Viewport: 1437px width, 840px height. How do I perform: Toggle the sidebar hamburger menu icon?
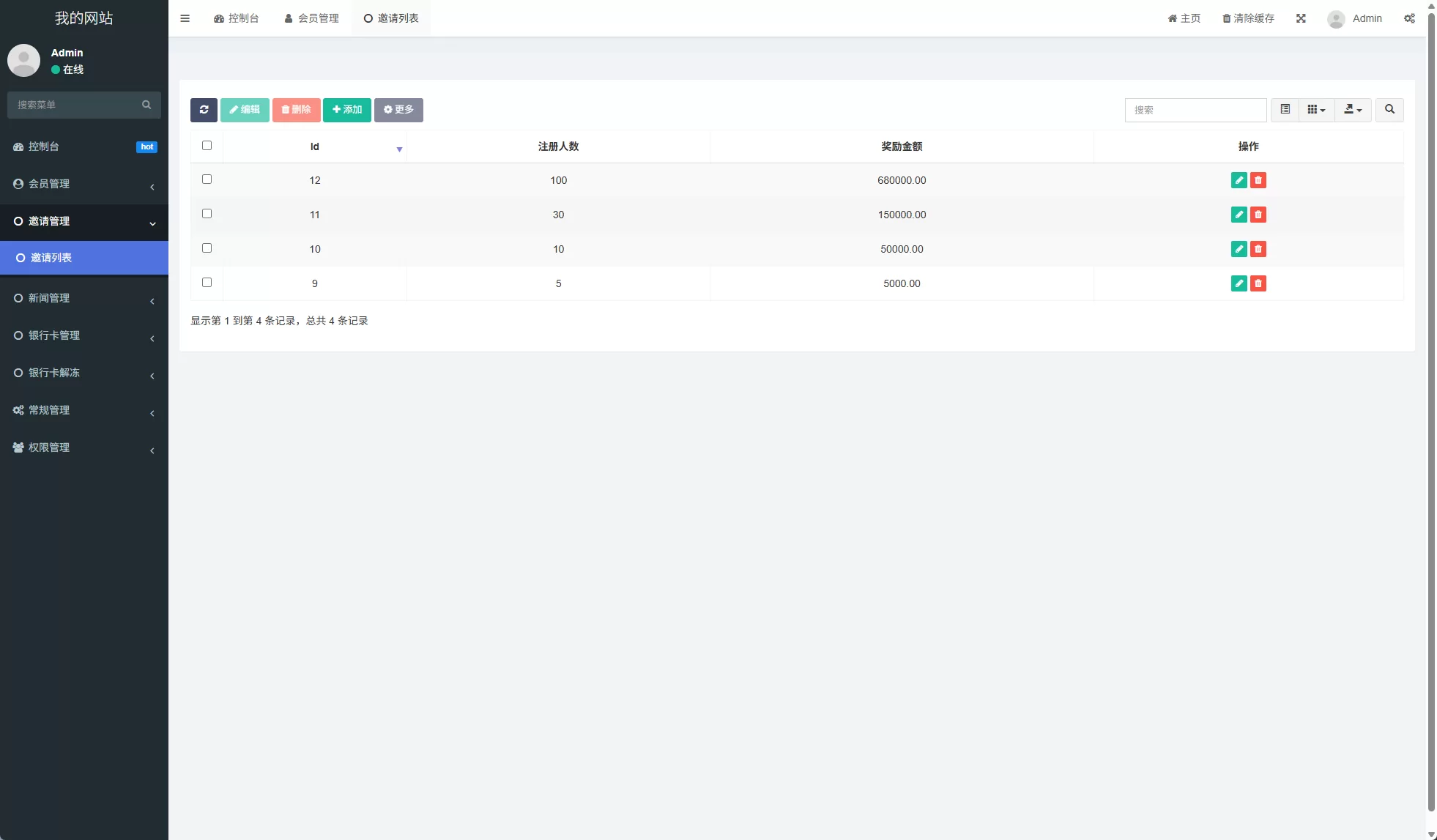click(185, 18)
